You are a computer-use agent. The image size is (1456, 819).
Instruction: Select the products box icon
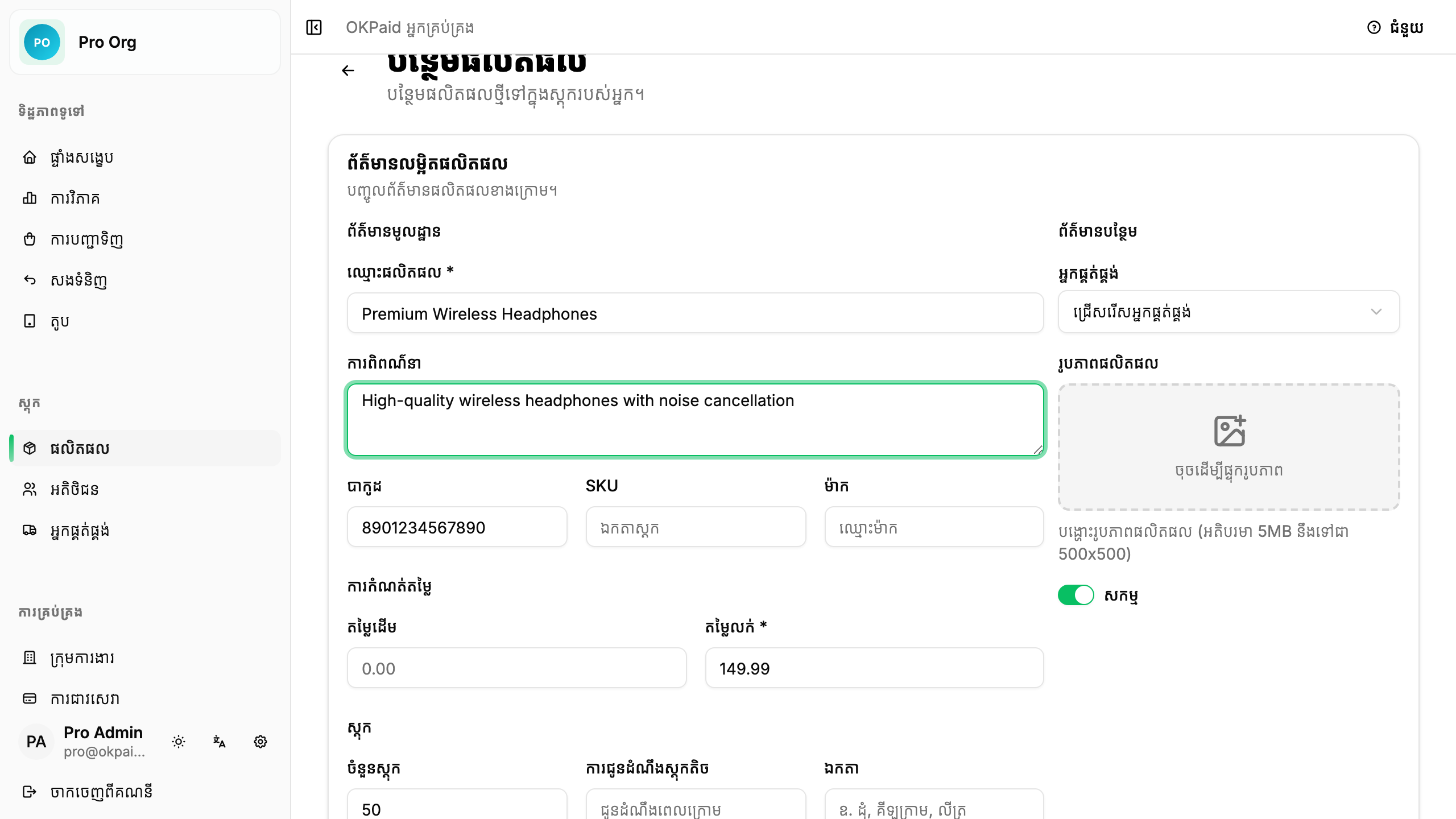pos(30,448)
